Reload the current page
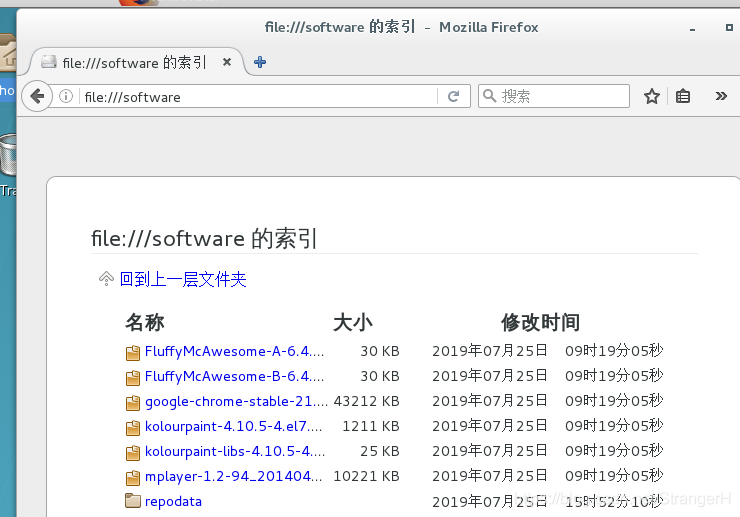740x517 pixels. [454, 96]
